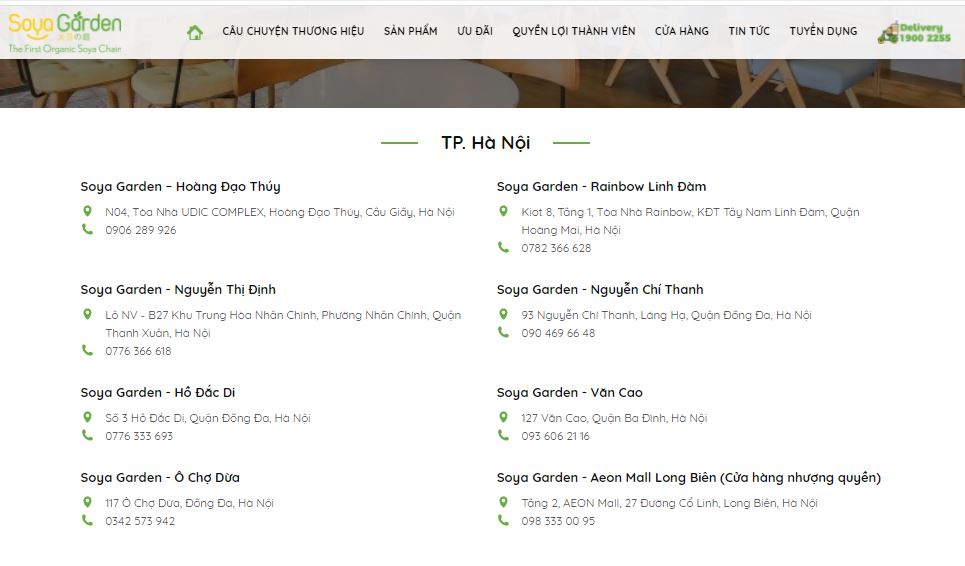The height and width of the screenshot is (566, 965).
Task: Click location pin for Văn Cao store
Action: pyautogui.click(x=503, y=417)
